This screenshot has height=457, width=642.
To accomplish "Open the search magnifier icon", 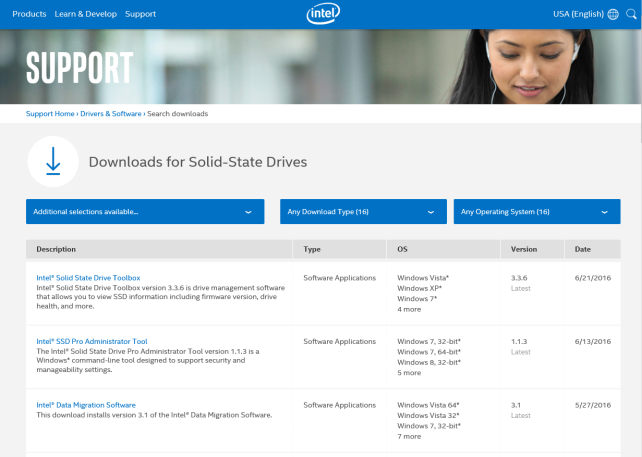I will pyautogui.click(x=631, y=15).
